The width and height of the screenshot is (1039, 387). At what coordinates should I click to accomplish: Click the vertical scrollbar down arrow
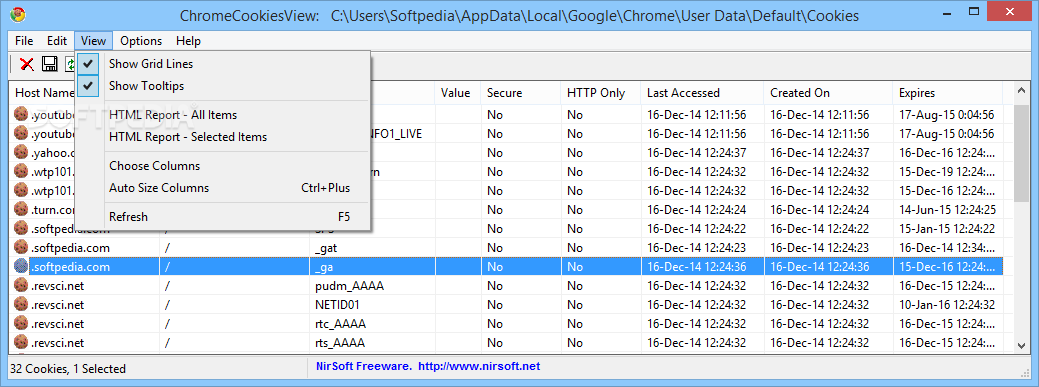click(x=1021, y=345)
